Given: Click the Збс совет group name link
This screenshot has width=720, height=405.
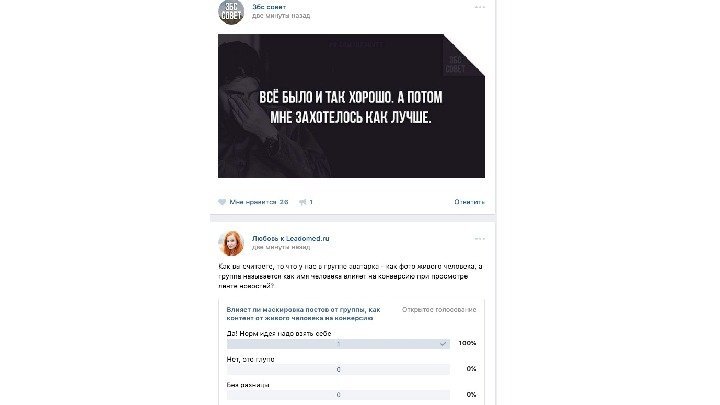Looking at the screenshot, I should [x=269, y=7].
